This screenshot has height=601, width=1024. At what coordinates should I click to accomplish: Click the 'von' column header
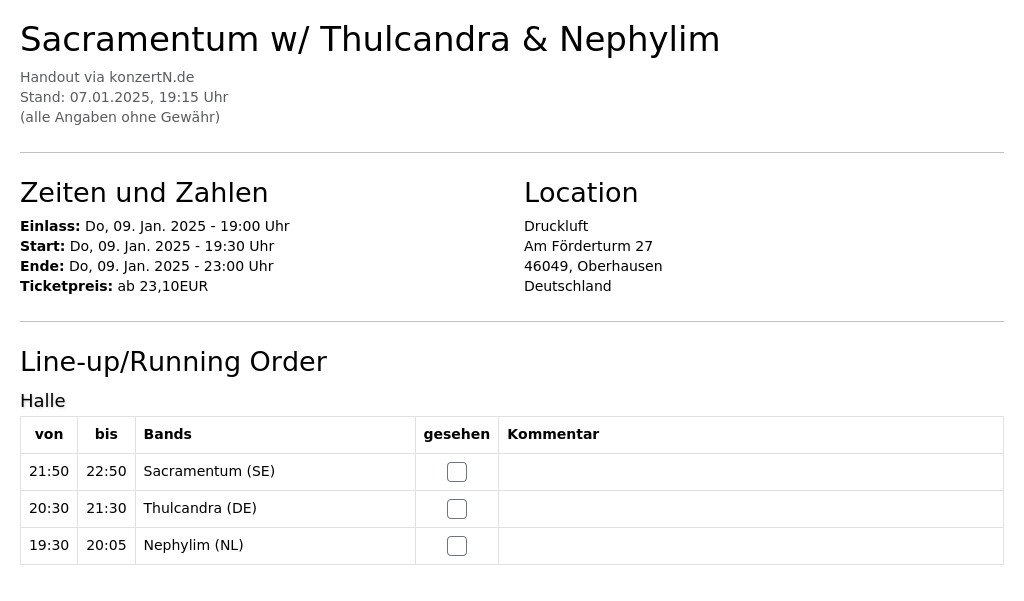(x=49, y=434)
